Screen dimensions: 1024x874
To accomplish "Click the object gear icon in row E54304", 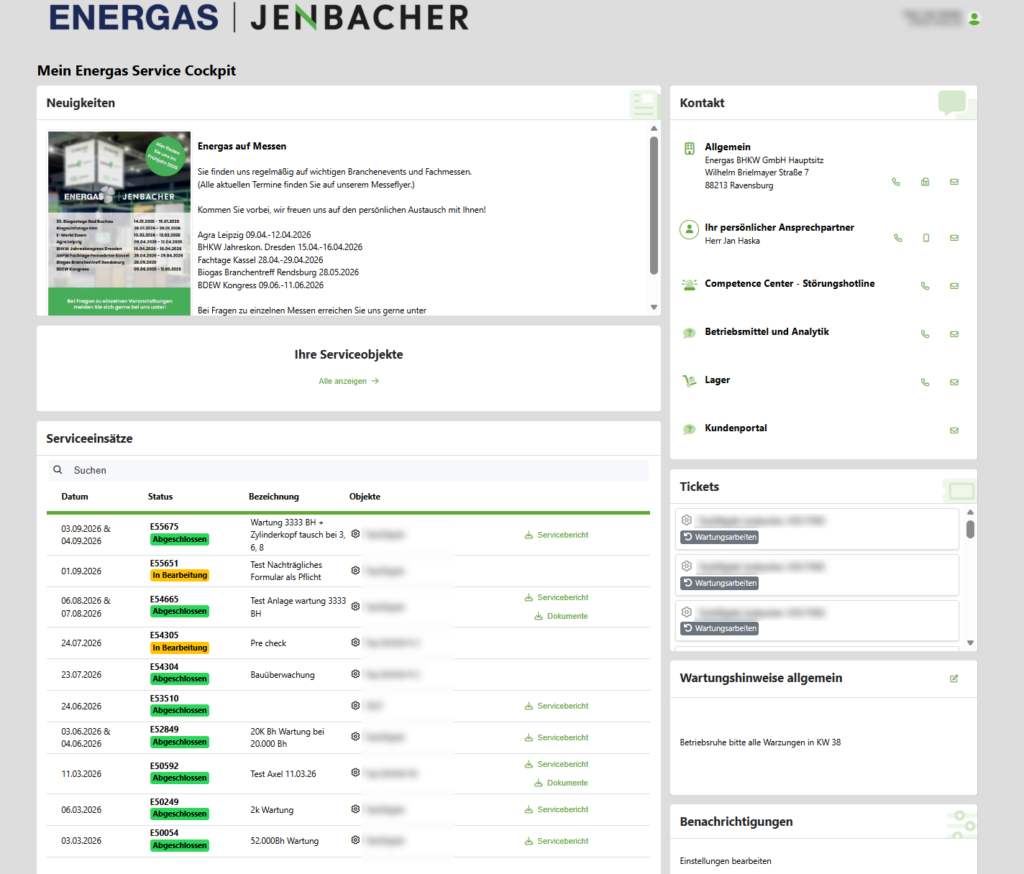I will point(355,673).
